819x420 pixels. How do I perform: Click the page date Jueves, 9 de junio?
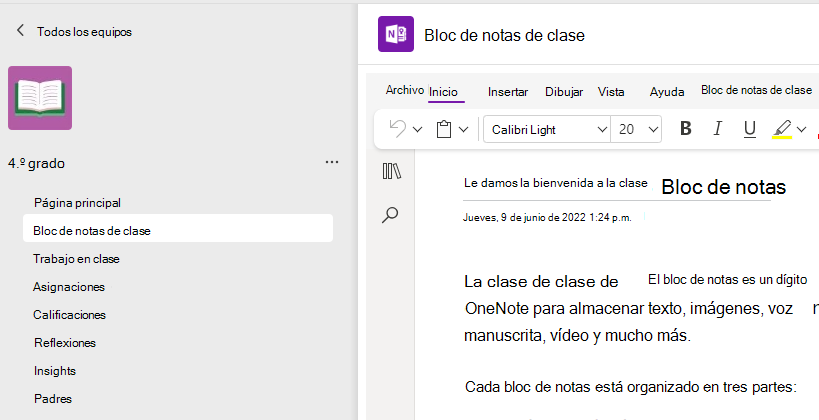(547, 218)
